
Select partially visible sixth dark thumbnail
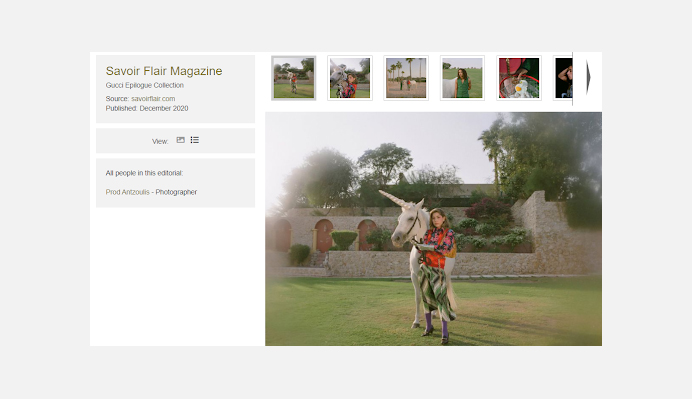[x=563, y=78]
